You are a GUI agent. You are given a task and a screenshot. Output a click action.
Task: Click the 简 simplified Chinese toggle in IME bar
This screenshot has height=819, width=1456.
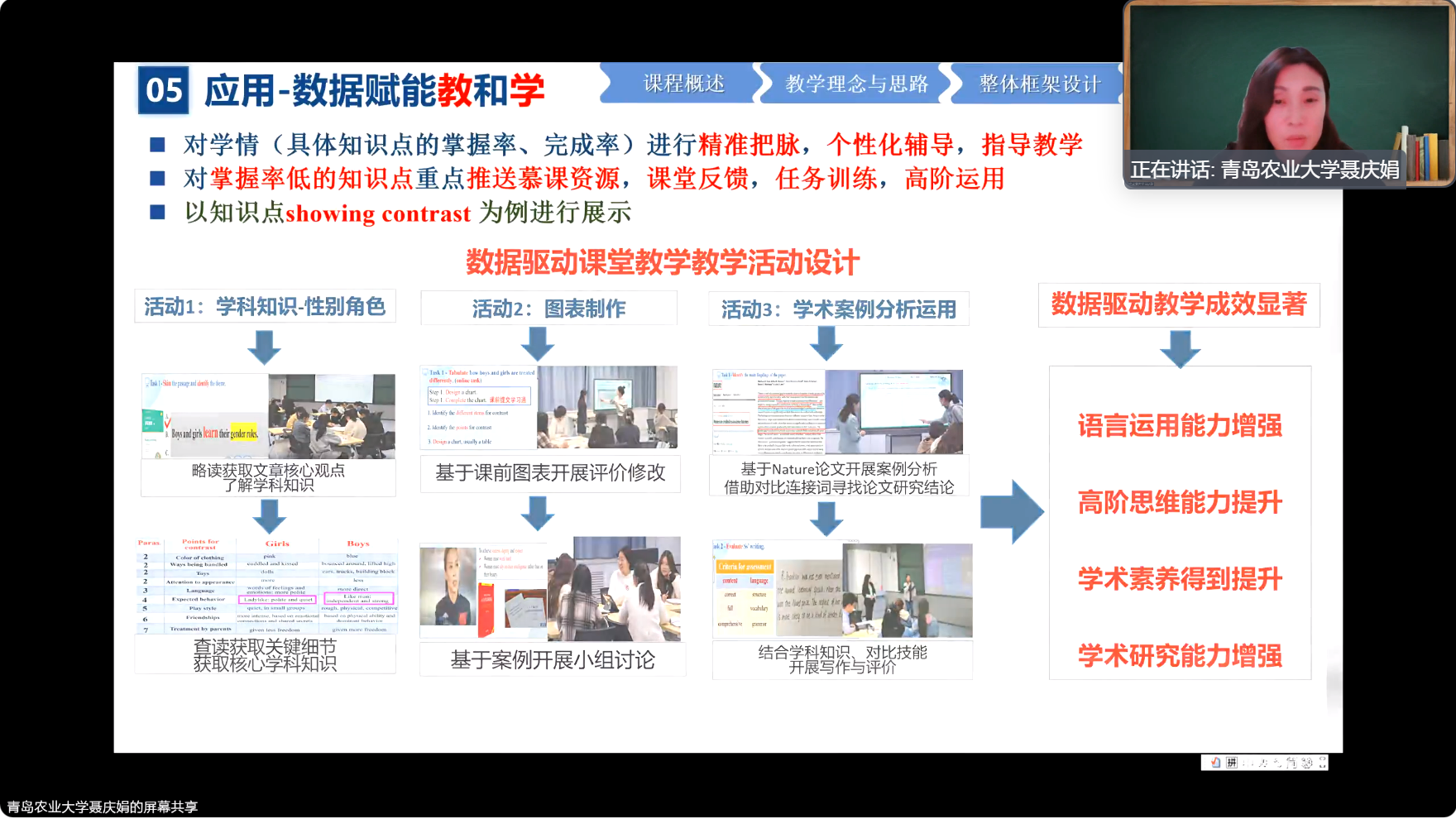tap(1291, 762)
